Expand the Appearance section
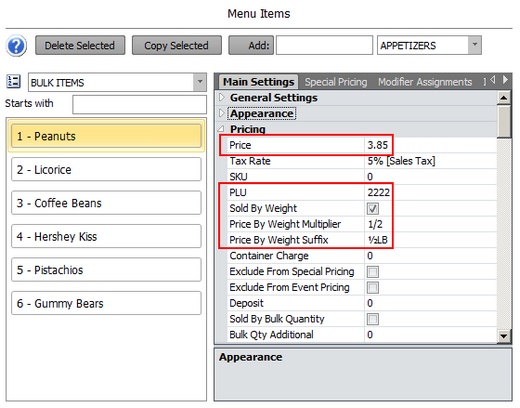The height and width of the screenshot is (408, 520). pos(222,113)
